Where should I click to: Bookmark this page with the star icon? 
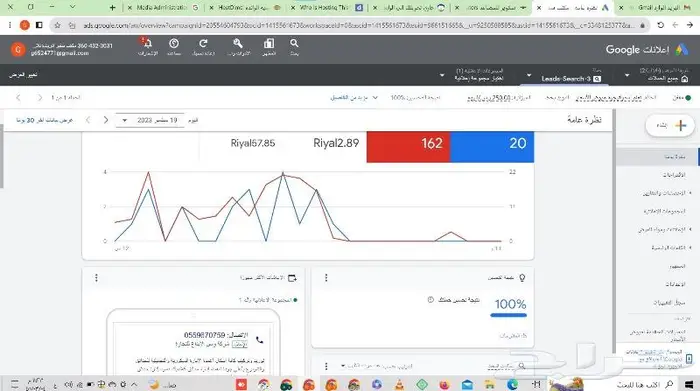click(57, 25)
